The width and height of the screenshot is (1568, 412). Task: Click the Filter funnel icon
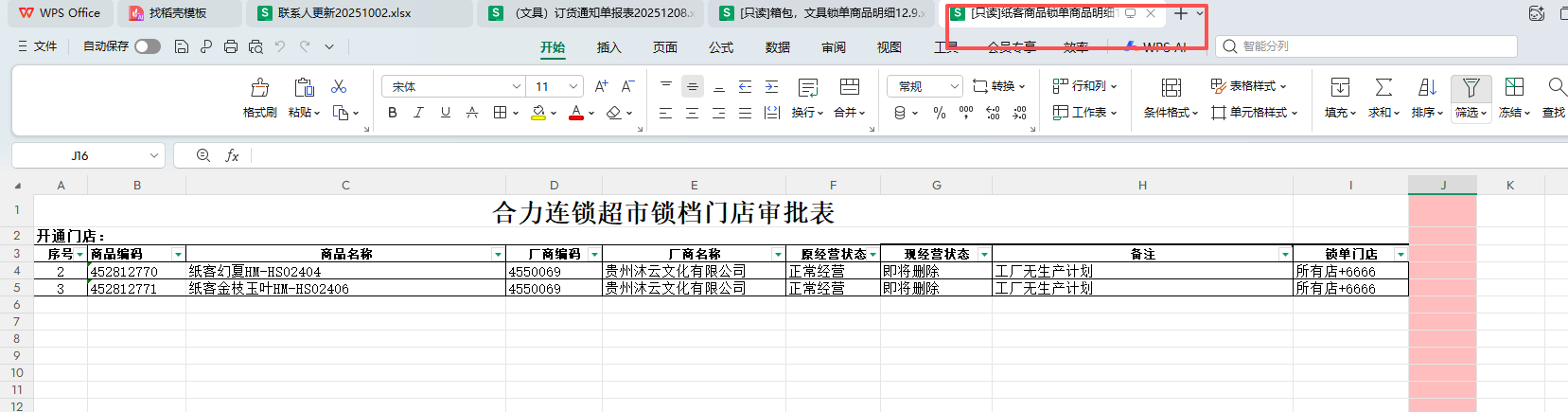pos(1470,87)
